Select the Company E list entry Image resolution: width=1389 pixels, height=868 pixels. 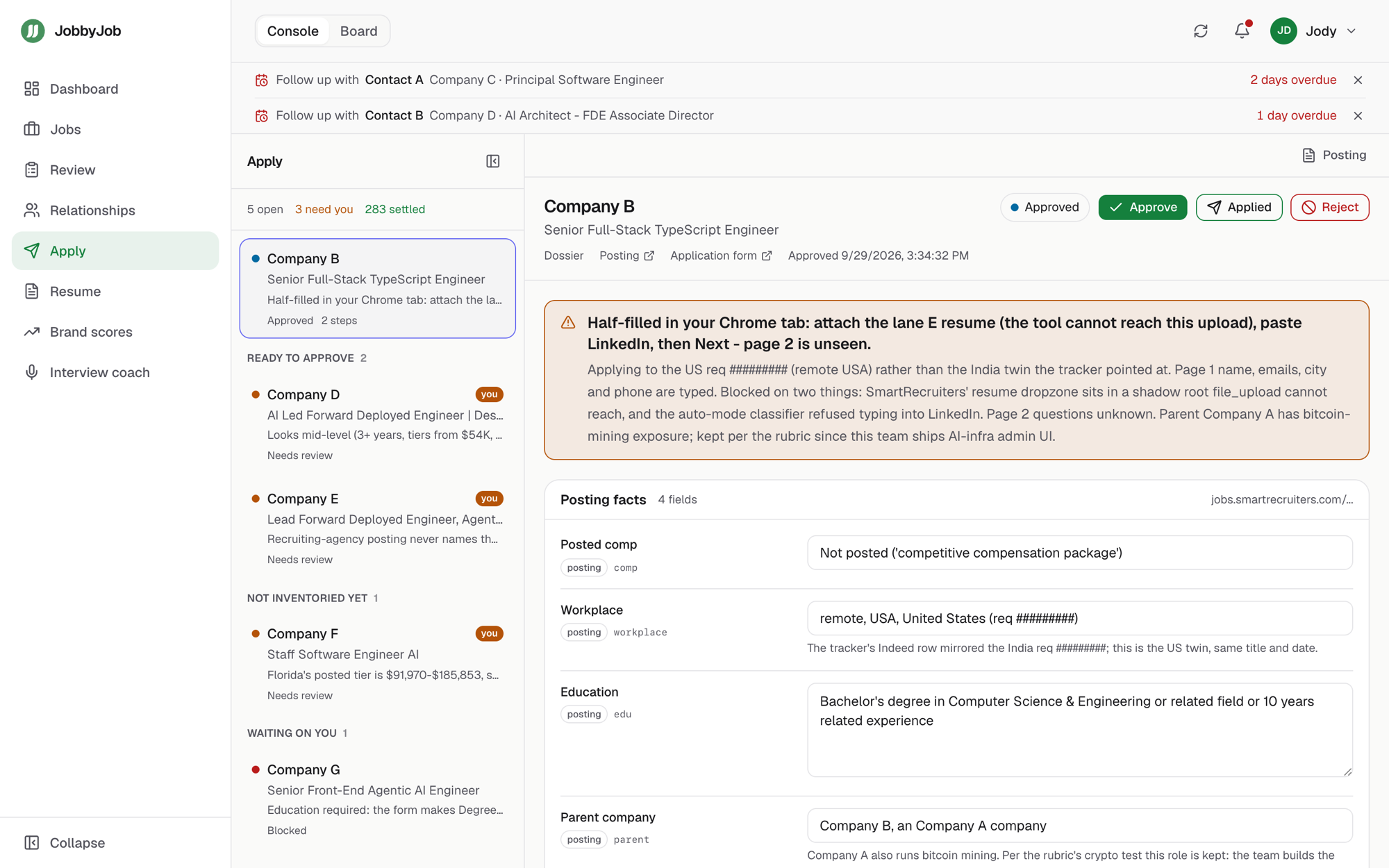[378, 528]
